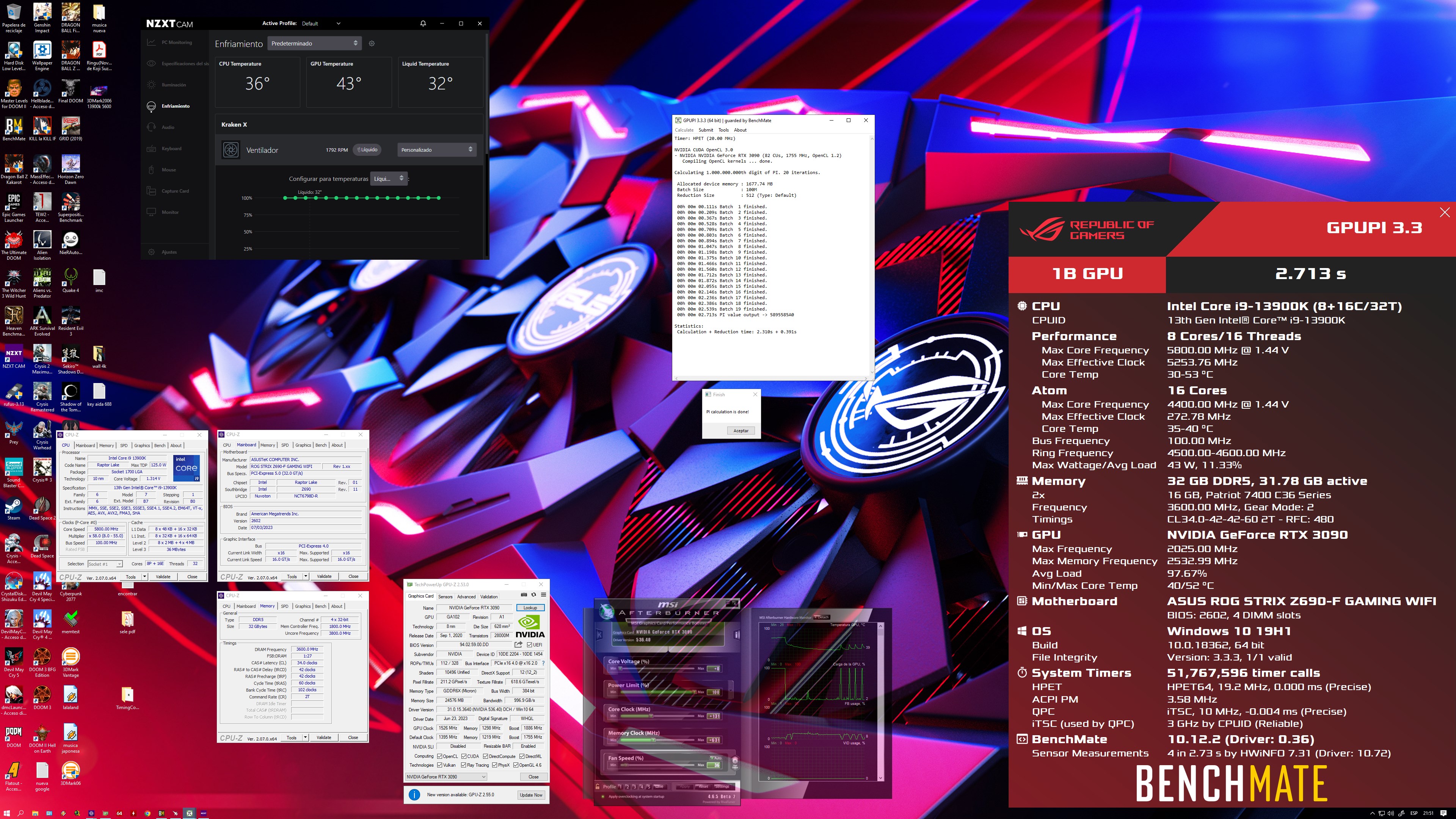Switch to Advanced tab in GPU-Z
This screenshot has height=819, width=1456.
click(x=466, y=597)
